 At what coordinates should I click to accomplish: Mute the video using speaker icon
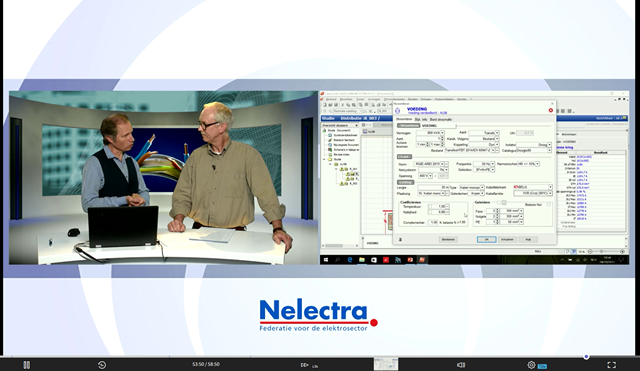(x=461, y=365)
